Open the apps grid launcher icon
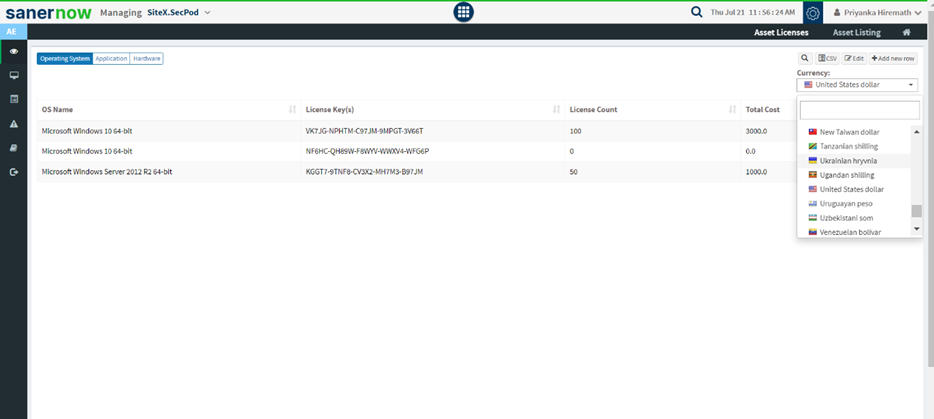The image size is (934, 419). (x=463, y=12)
